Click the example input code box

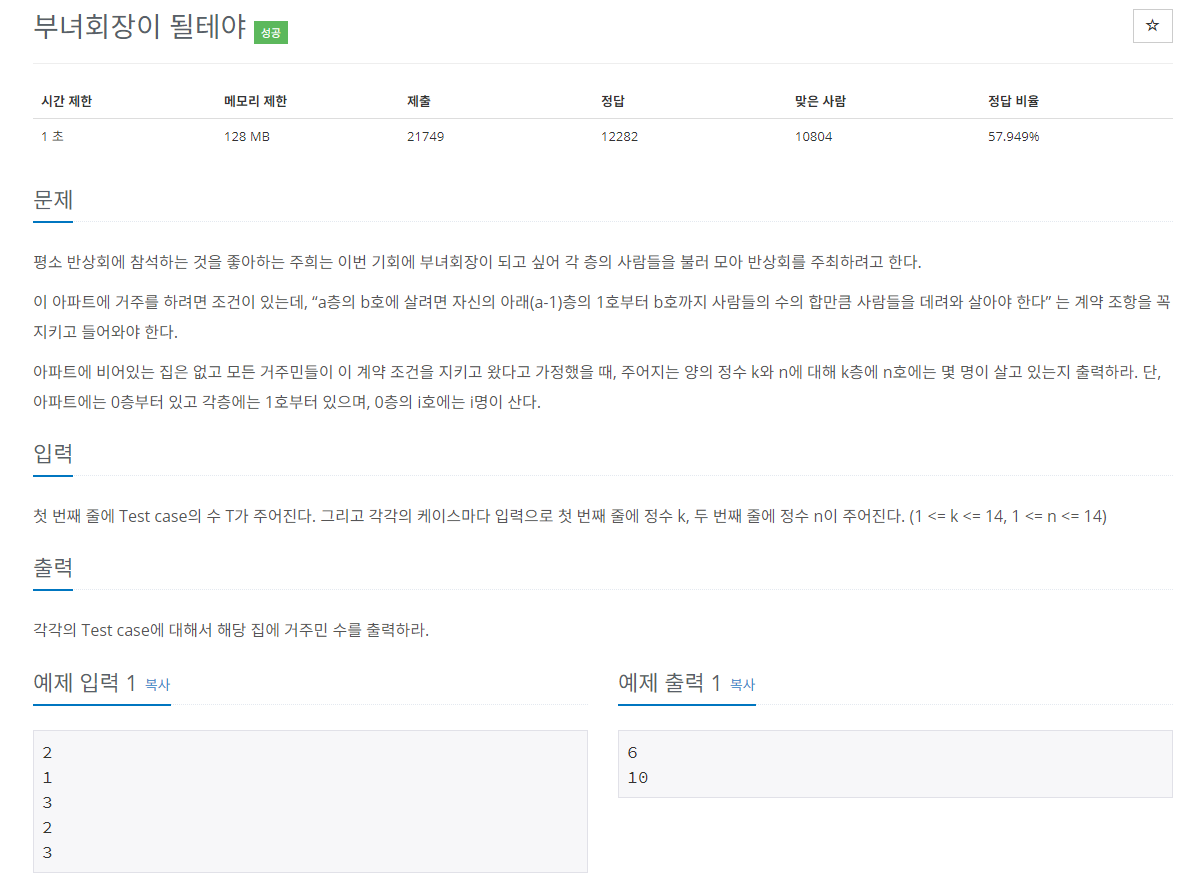[310, 801]
